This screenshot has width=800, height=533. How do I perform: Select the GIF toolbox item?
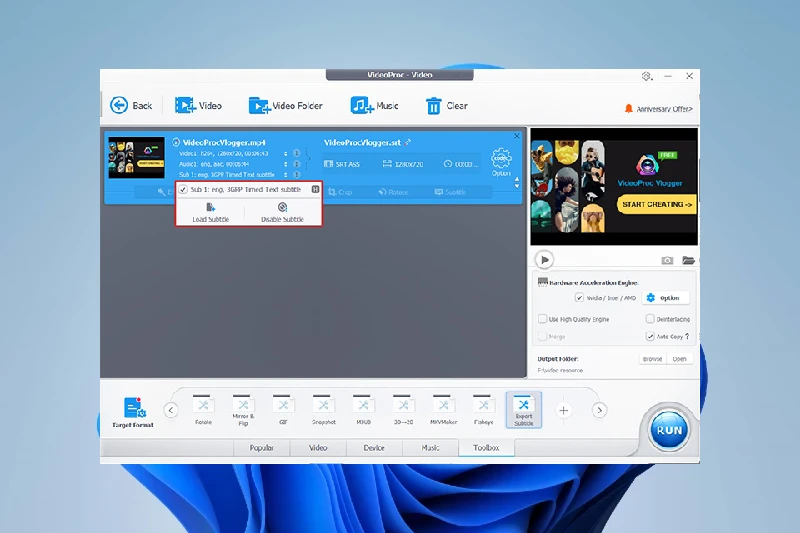283,410
